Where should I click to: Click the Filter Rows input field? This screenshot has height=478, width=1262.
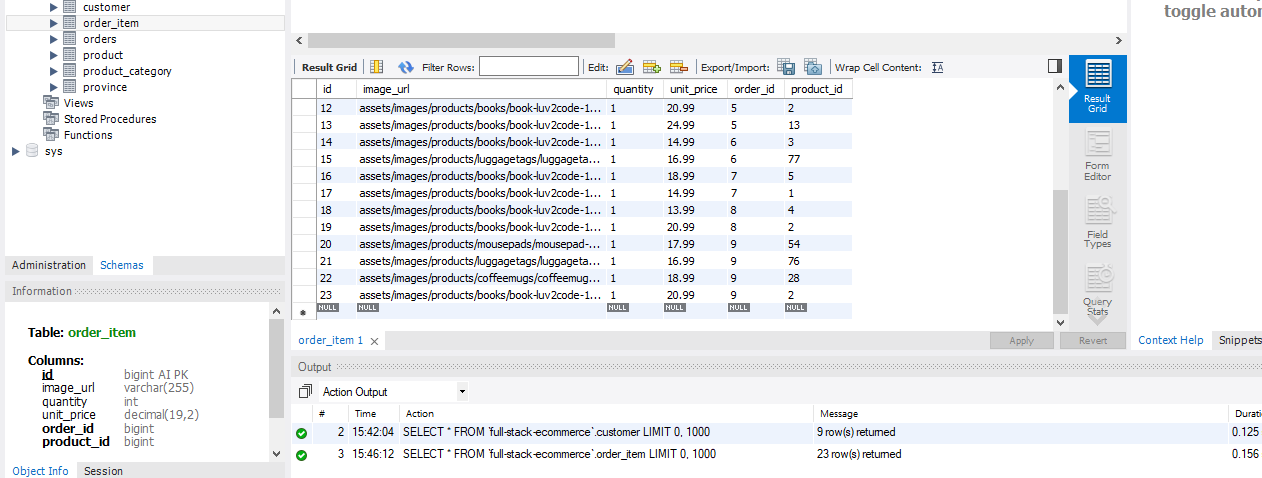point(528,67)
